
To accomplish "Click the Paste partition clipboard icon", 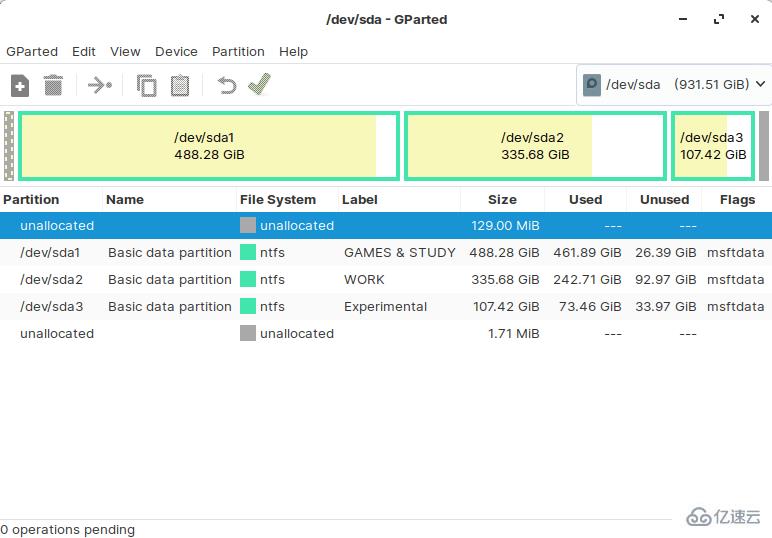I will 180,86.
